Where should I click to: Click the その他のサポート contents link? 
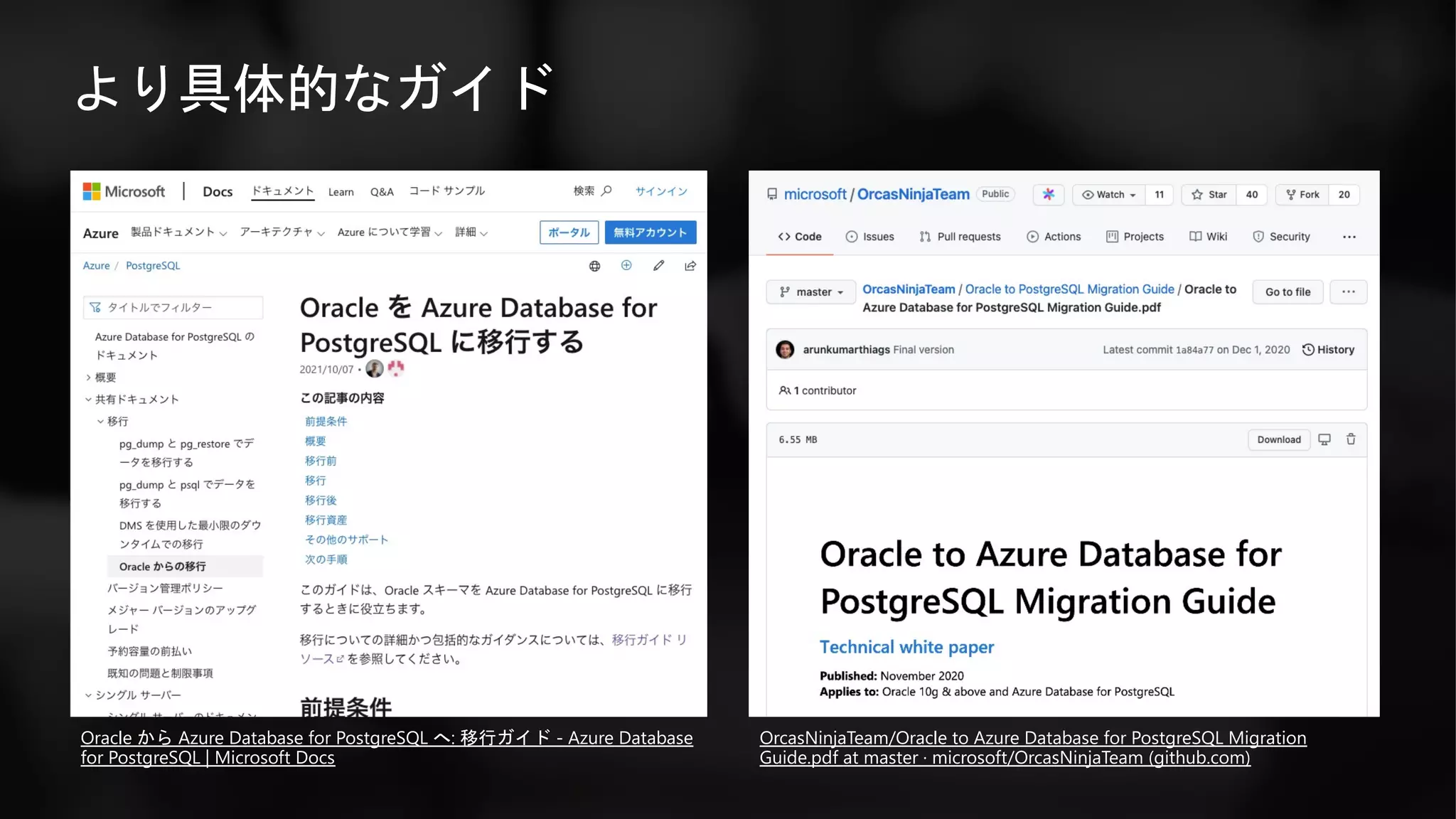[x=346, y=540]
